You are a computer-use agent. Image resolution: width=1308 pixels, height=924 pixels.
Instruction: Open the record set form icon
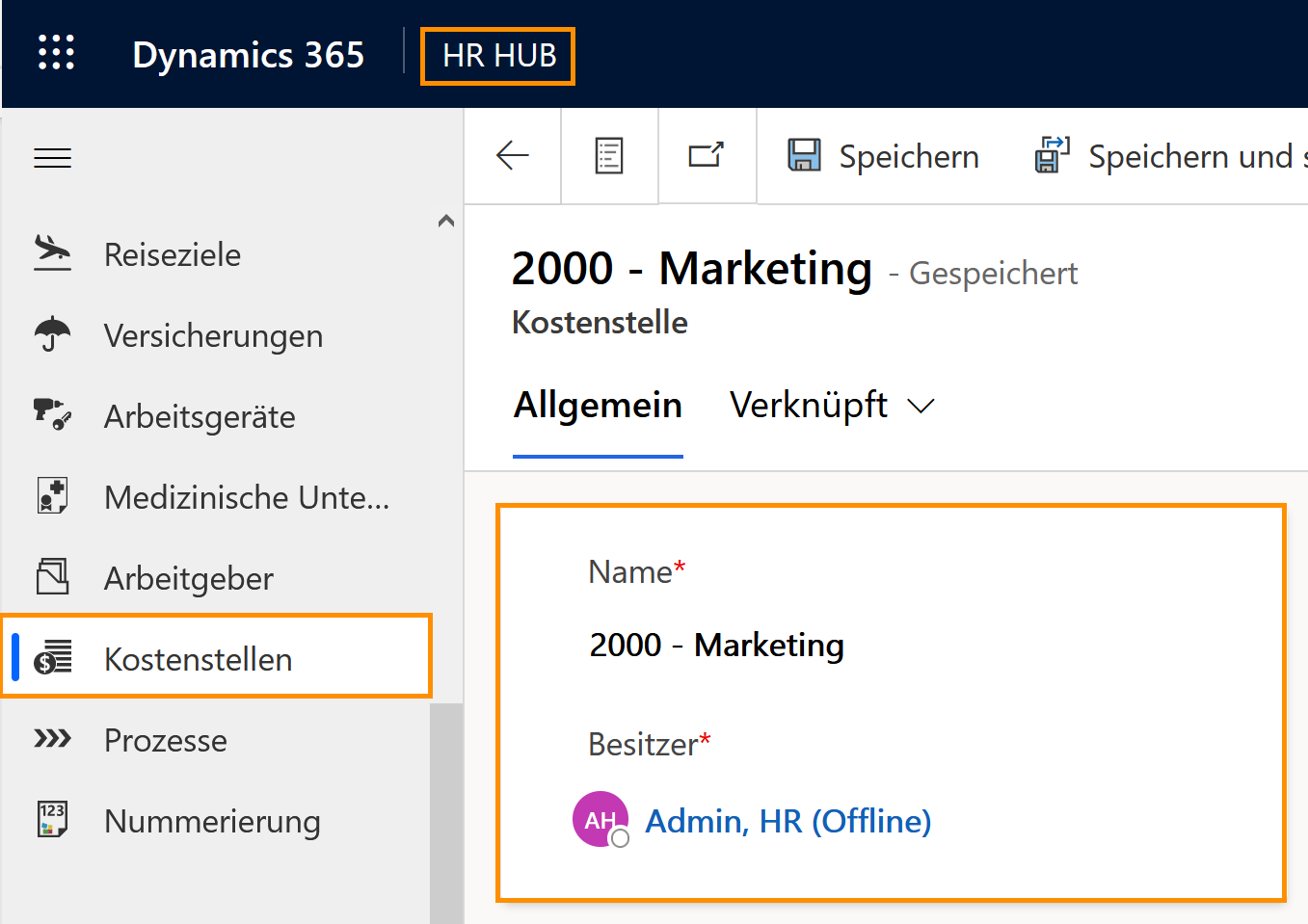[x=609, y=155]
